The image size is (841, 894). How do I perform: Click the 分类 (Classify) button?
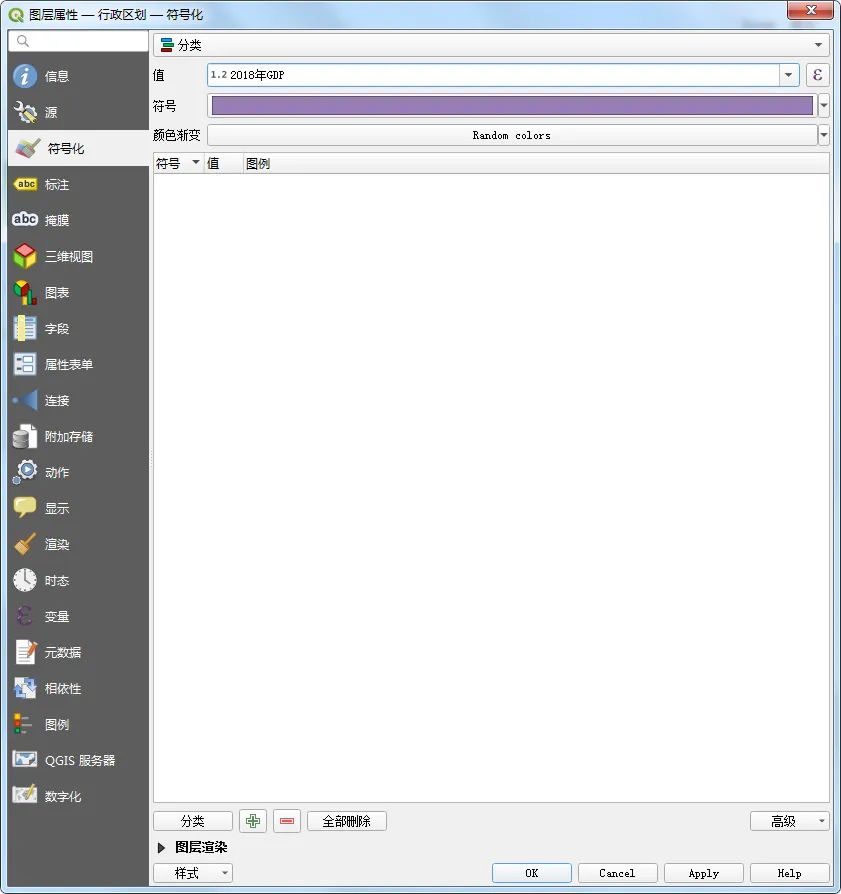(x=193, y=821)
